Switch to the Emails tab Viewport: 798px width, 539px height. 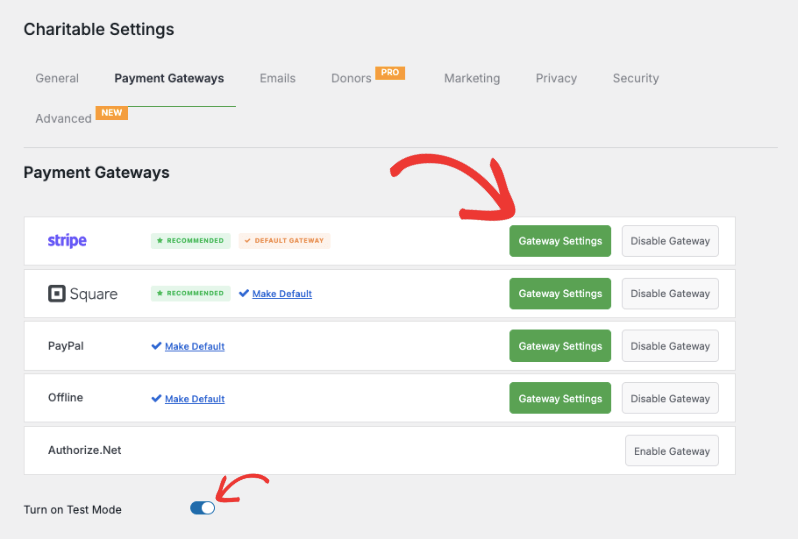pyautogui.click(x=277, y=78)
